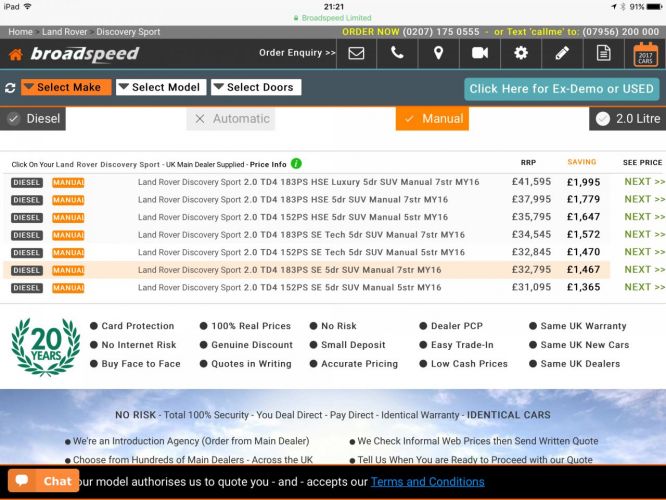The height and width of the screenshot is (500, 666).
Task: Toggle the 2.0 Litre engine filter
Action: 627,119
